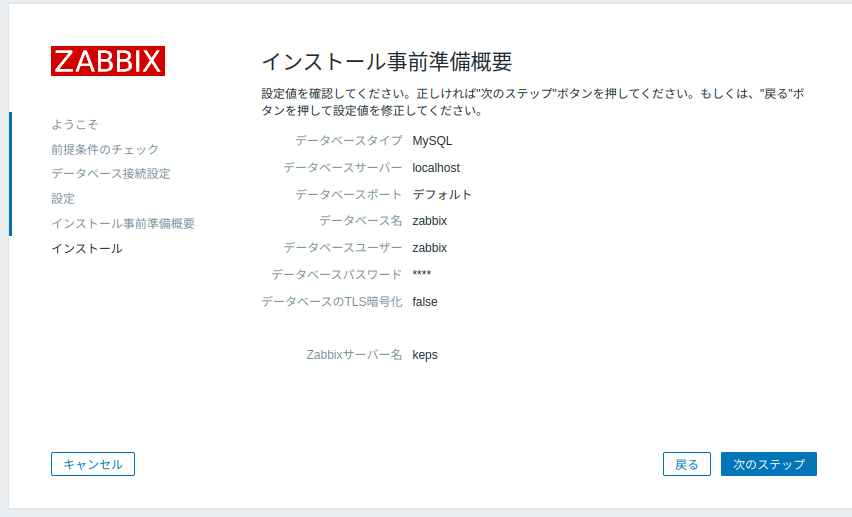Click the データベースタイプ label

(348, 141)
